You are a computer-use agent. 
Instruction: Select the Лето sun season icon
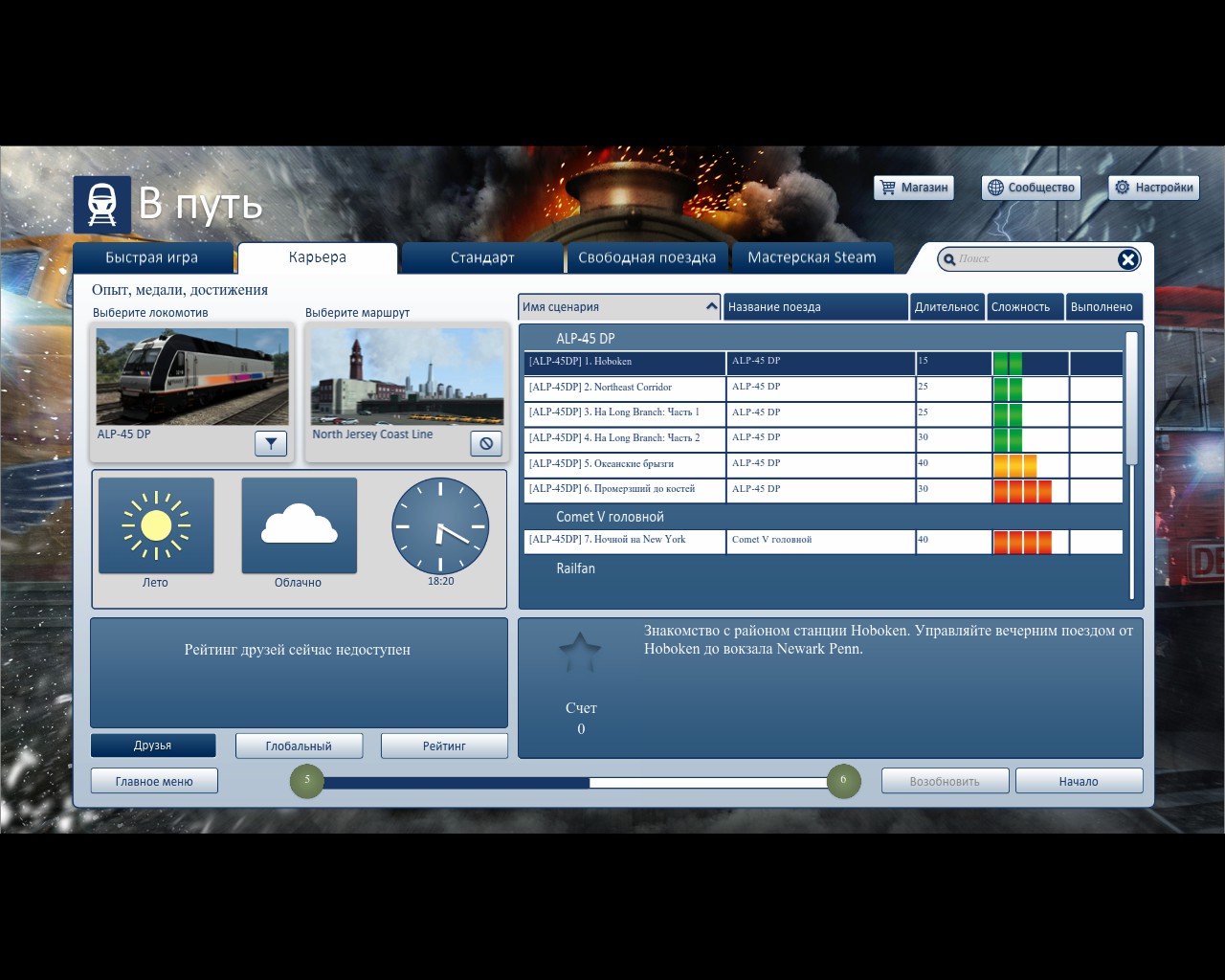tap(156, 525)
